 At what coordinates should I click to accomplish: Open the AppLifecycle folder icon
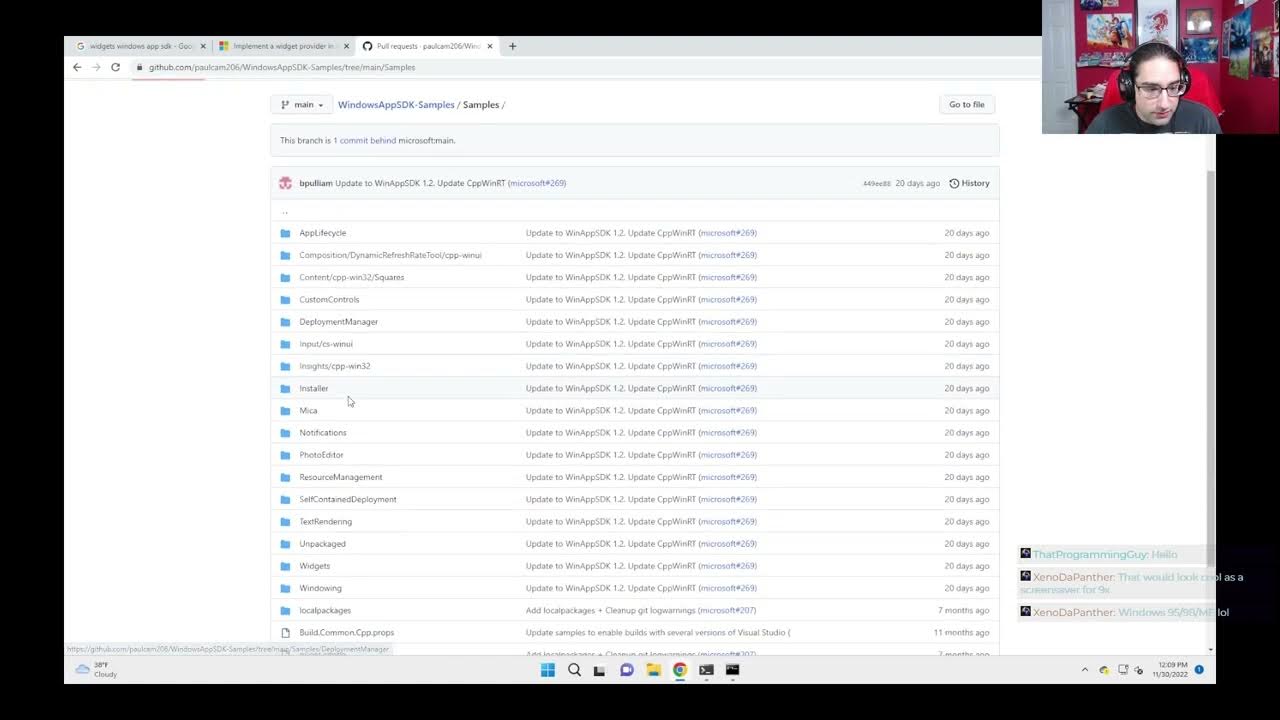[285, 233]
